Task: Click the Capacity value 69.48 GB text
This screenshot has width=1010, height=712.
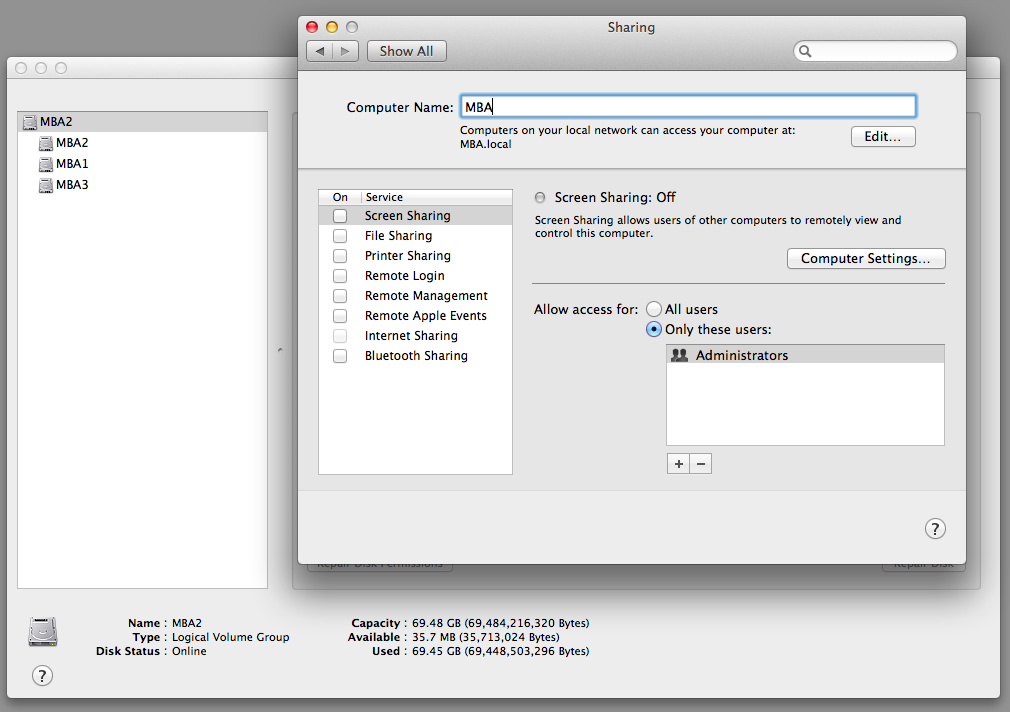Action: (500, 623)
